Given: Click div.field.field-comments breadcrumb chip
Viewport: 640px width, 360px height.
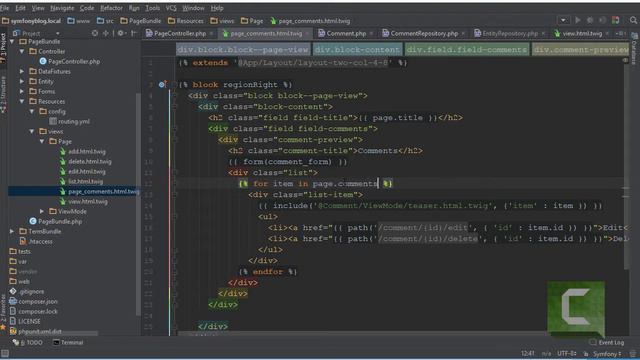Looking at the screenshot, I should point(467,50).
